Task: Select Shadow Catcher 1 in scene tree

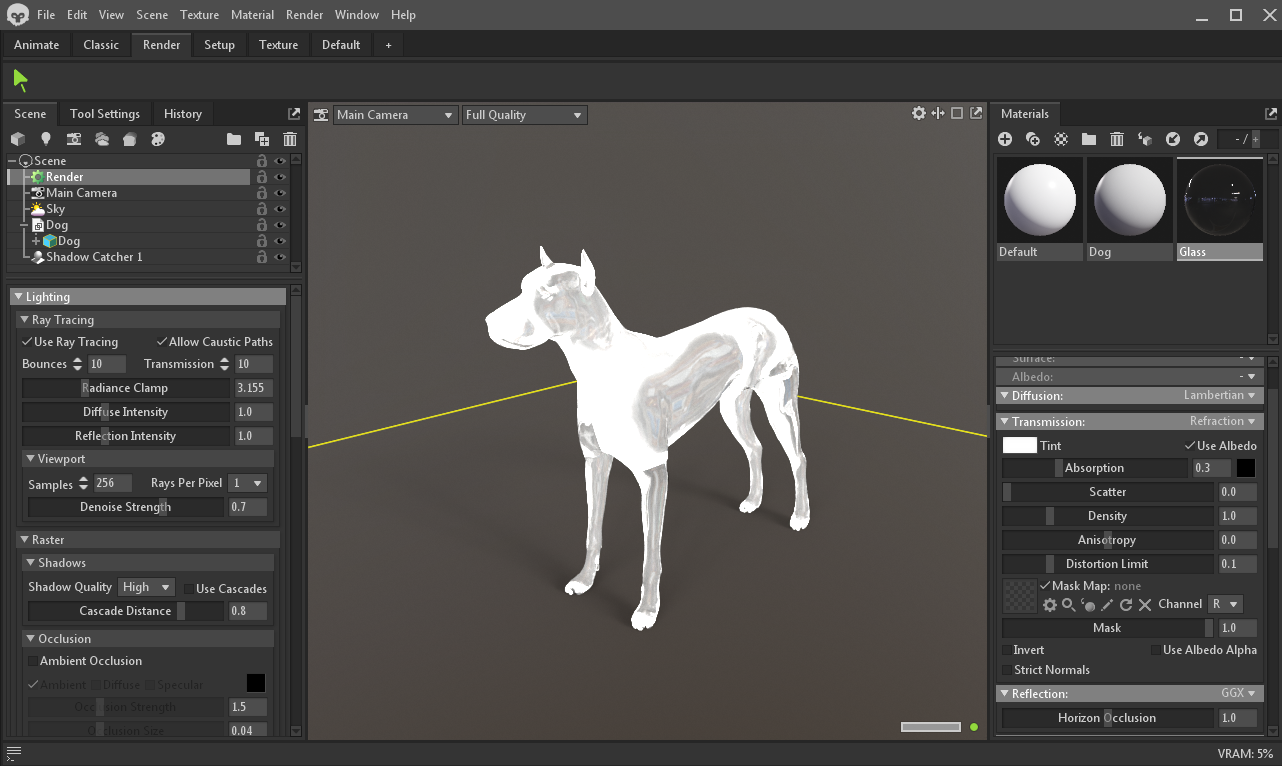Action: [94, 257]
